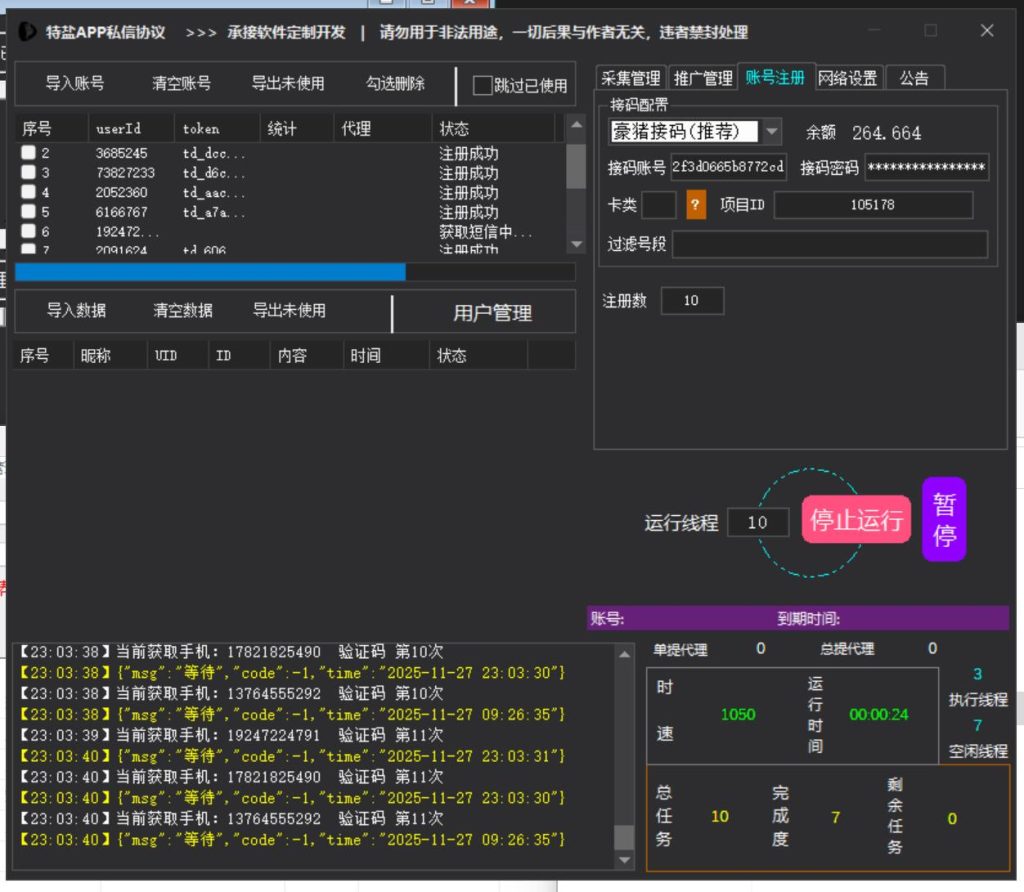The height and width of the screenshot is (892, 1024).
Task: Tick the checkbox for account row 5
Action: coord(28,212)
